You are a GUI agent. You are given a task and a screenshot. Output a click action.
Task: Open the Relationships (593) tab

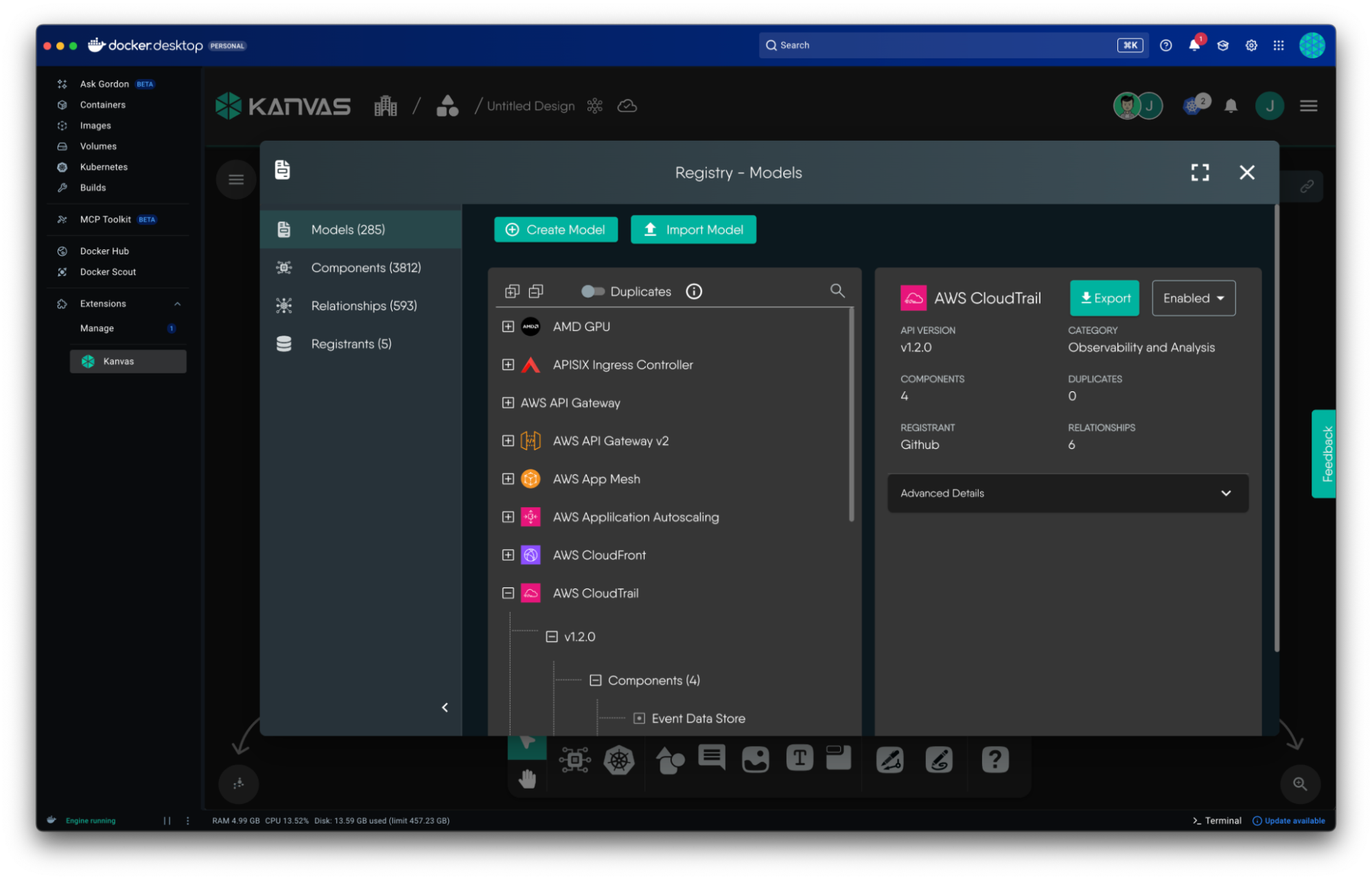(363, 306)
